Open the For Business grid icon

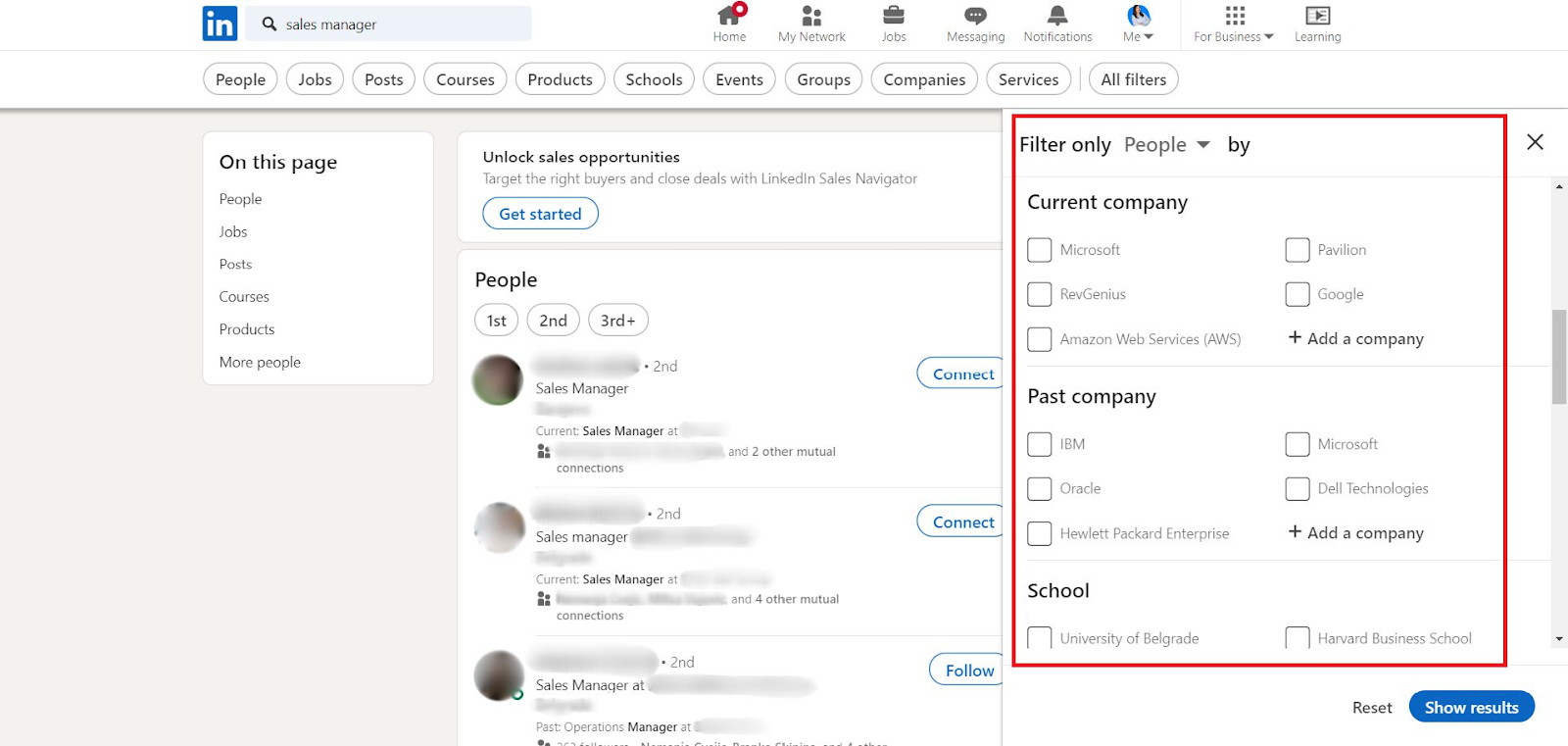click(x=1235, y=15)
